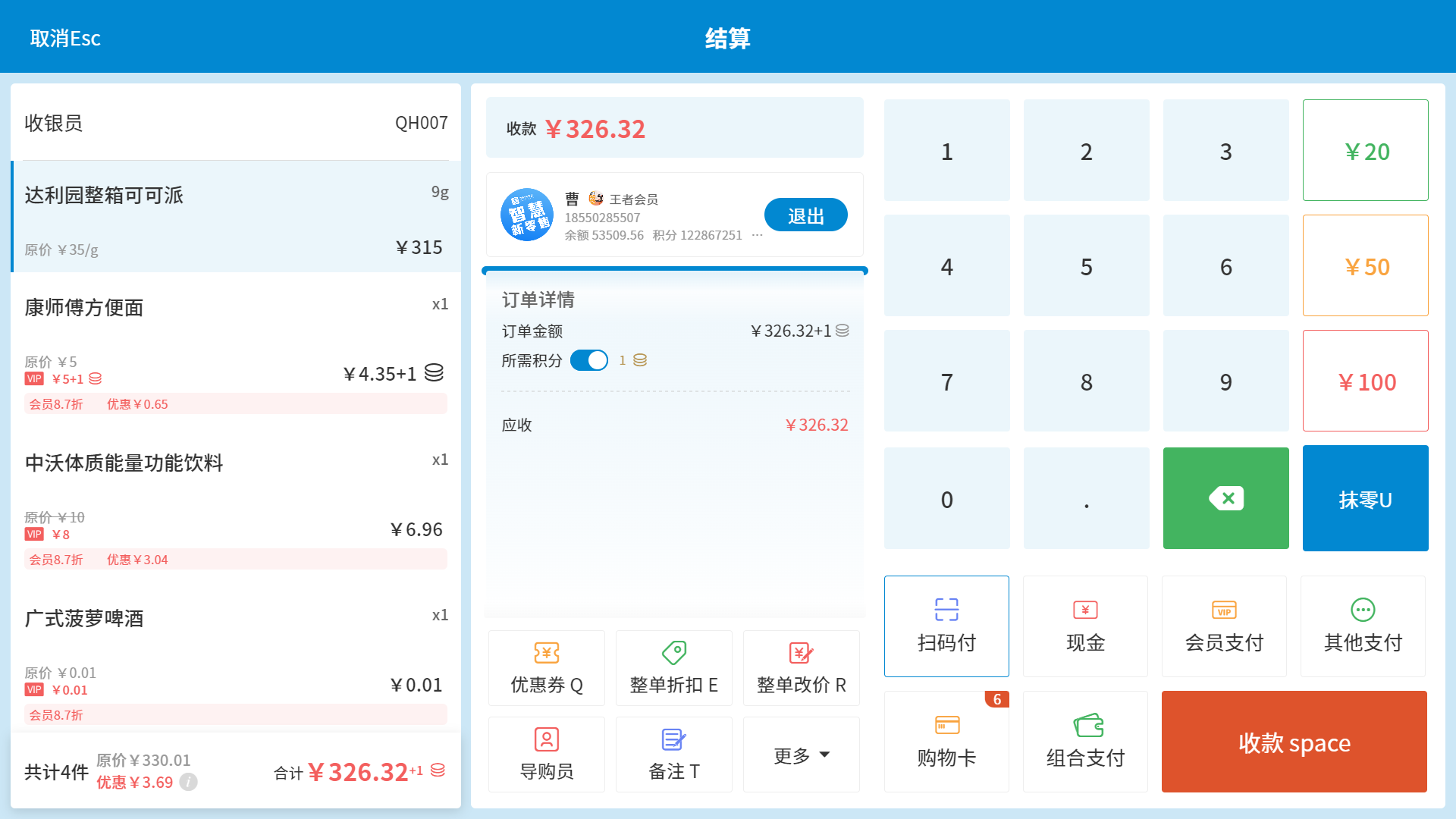
Task: Expand member details via the ellipsis after 积分
Action: [757, 235]
